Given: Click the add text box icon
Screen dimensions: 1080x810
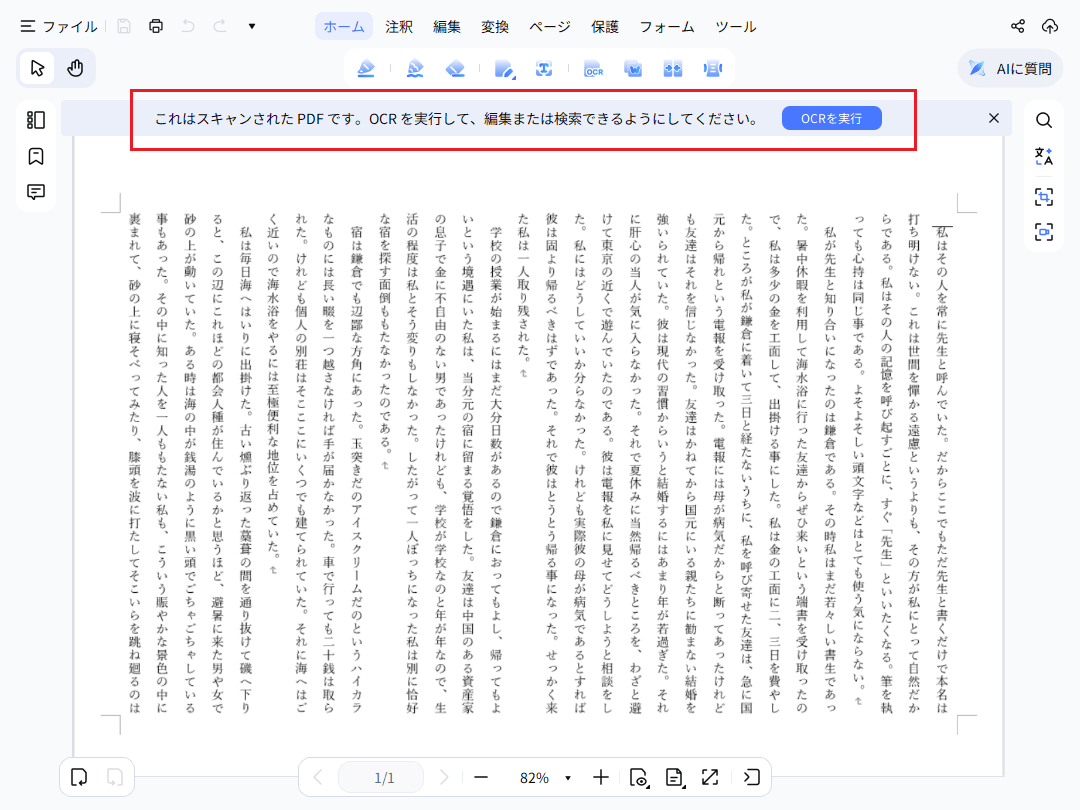Looking at the screenshot, I should pos(544,68).
